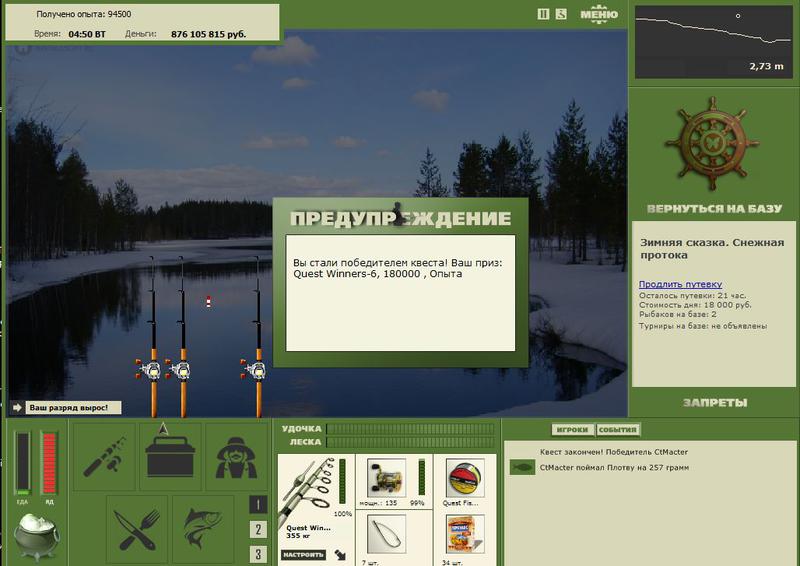Select the reel item thumbnail (мощн. 135)
Viewport: 800px width, 566px height.
pos(386,478)
